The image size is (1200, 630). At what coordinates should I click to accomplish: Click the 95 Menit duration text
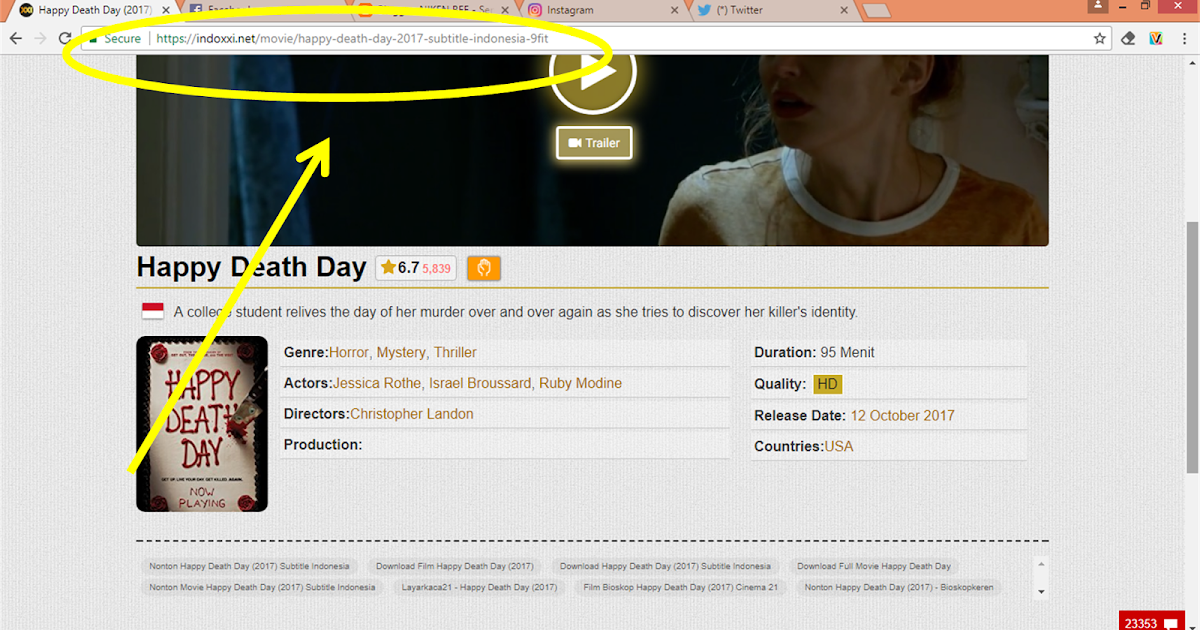click(847, 352)
